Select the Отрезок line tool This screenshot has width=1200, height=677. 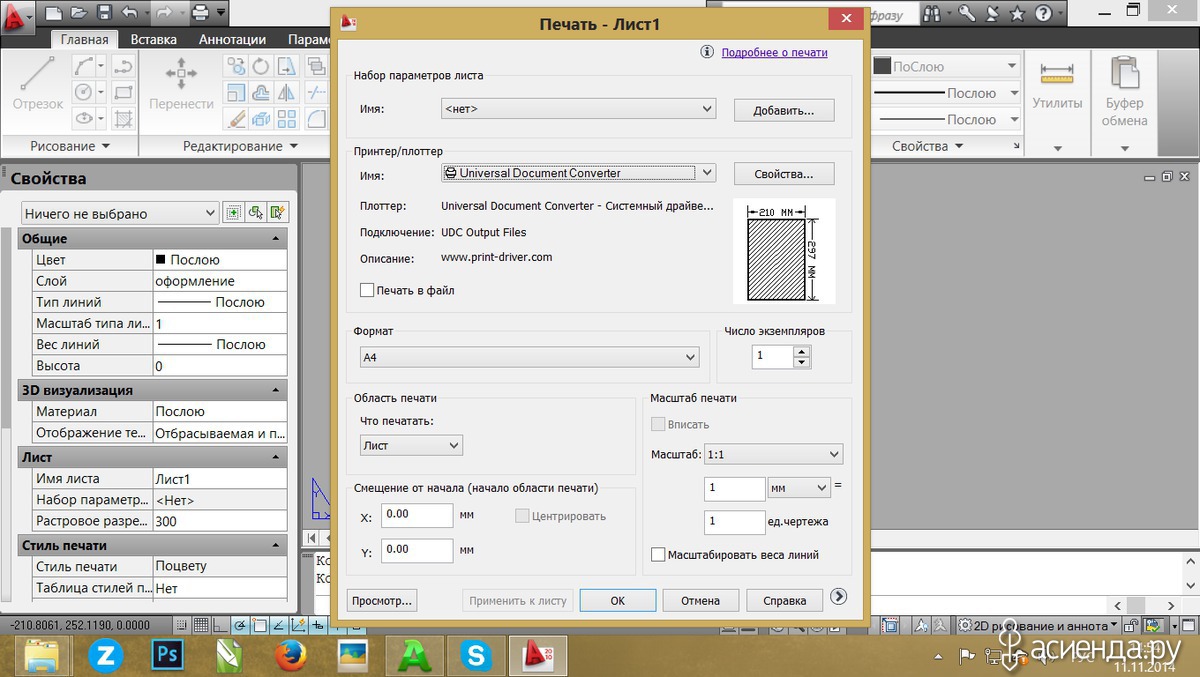click(x=38, y=84)
